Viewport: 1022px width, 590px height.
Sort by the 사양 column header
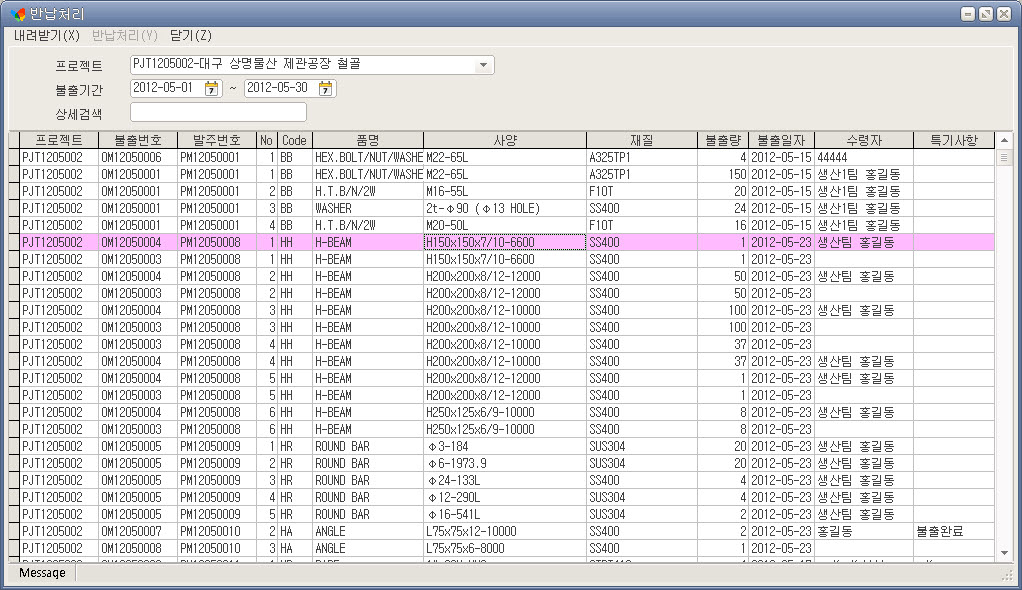[505, 140]
